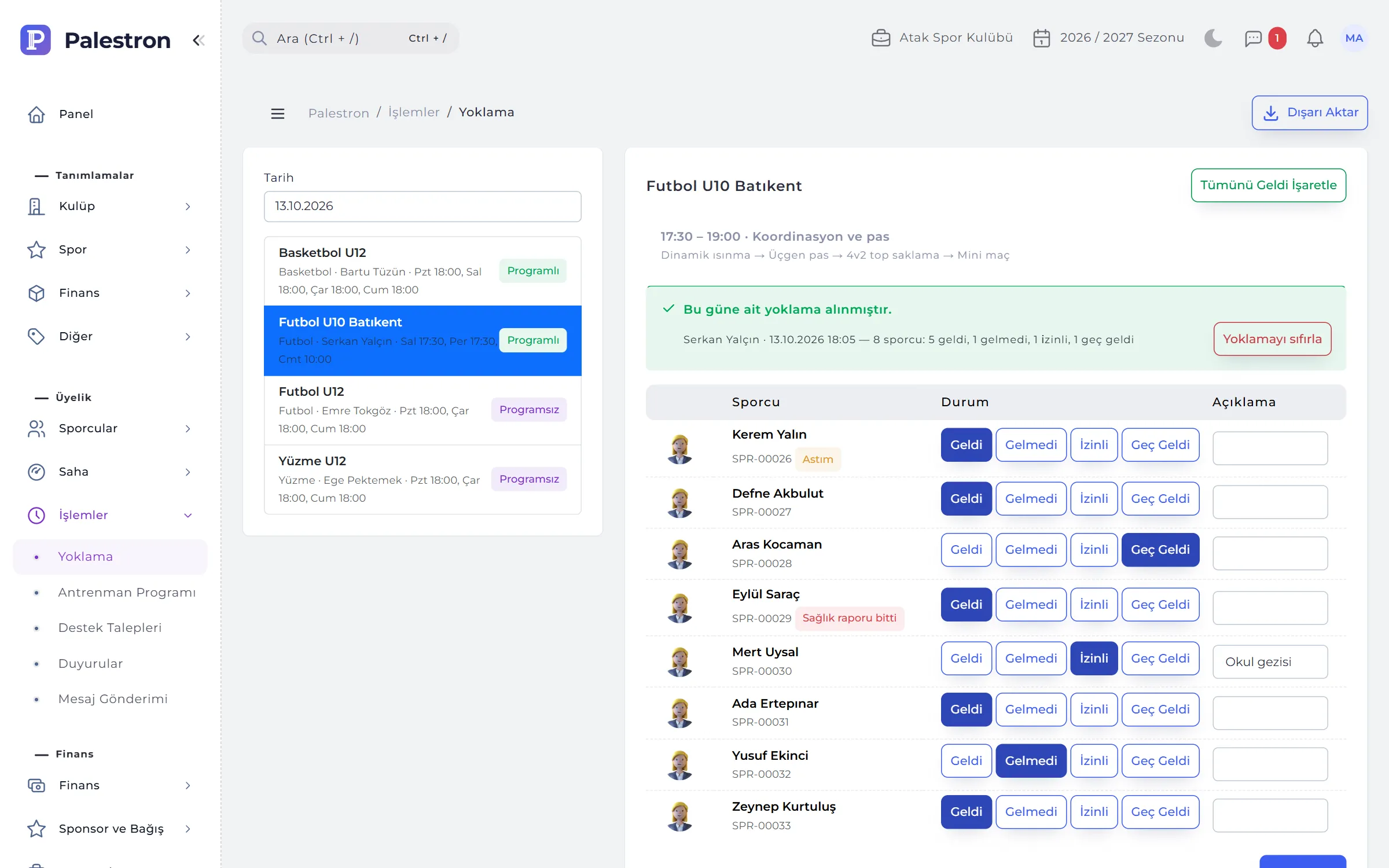Screen dimensions: 1389x868
Task: Click the Saha gauge icon
Action: click(36, 472)
